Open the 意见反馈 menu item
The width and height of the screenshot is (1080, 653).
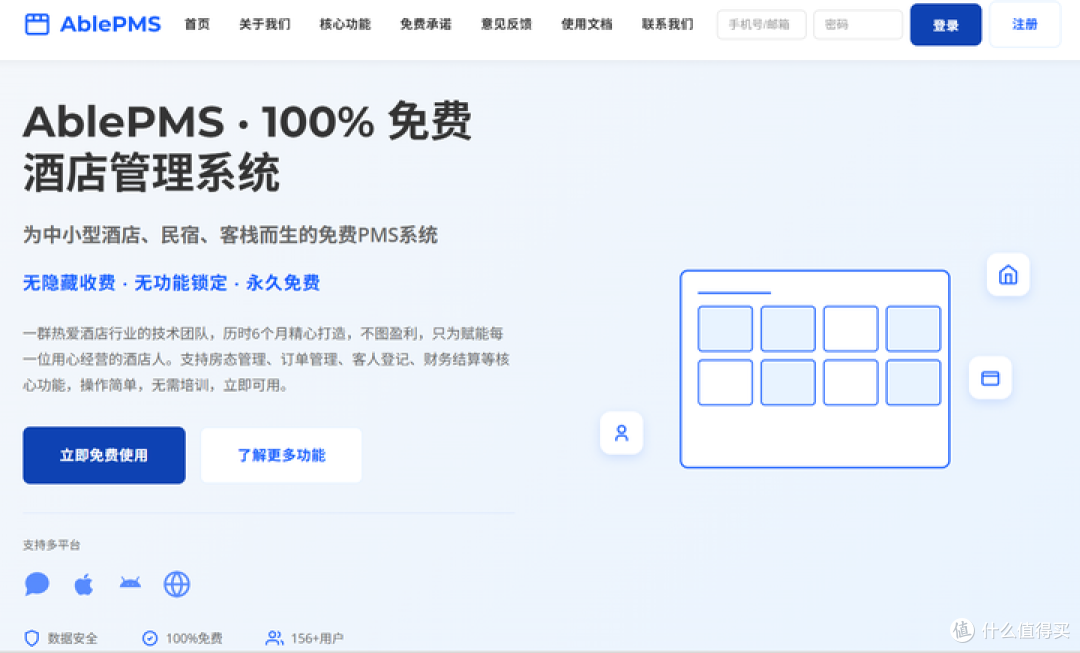click(x=506, y=24)
